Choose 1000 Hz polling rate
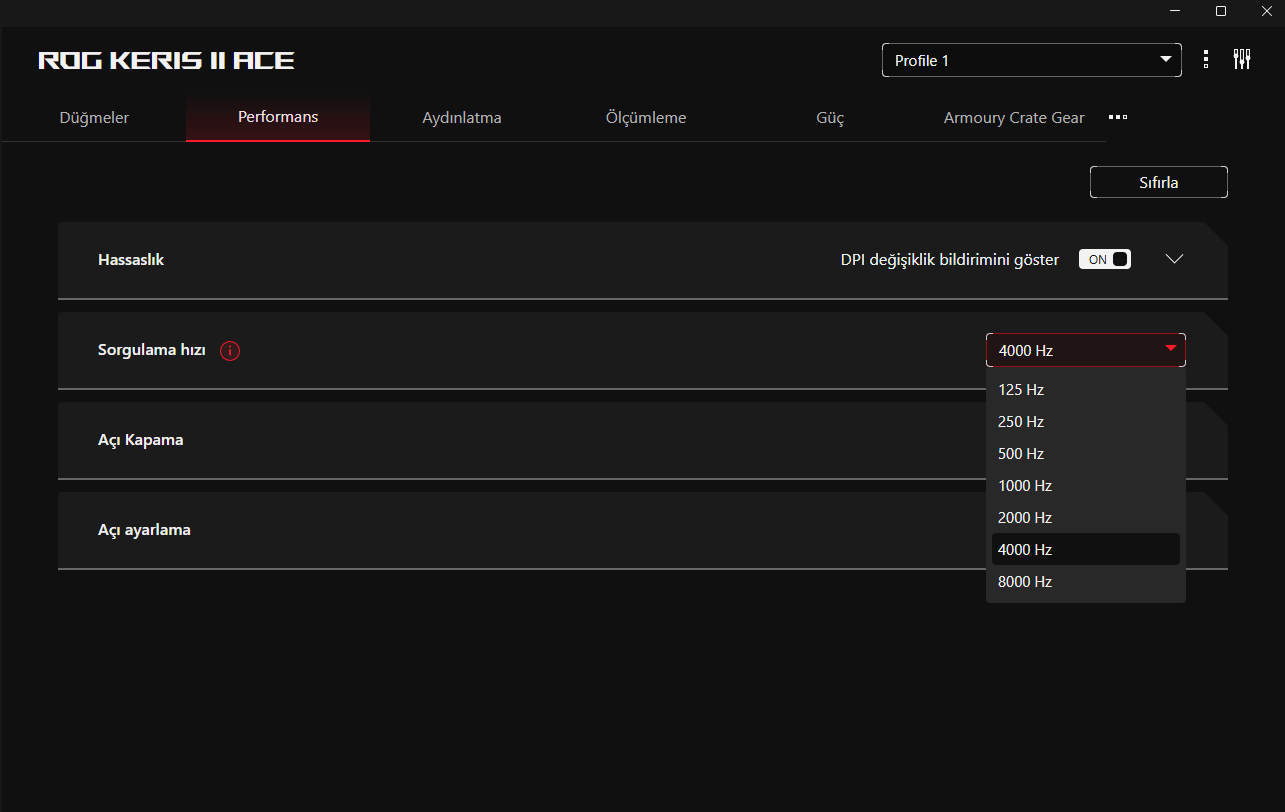 point(1086,485)
